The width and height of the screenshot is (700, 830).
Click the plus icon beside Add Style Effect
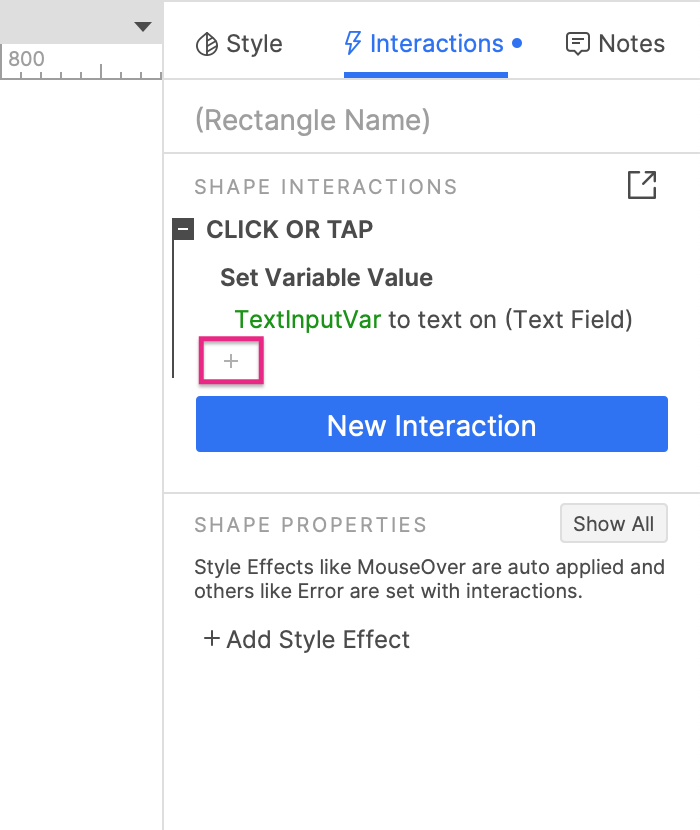pos(211,639)
